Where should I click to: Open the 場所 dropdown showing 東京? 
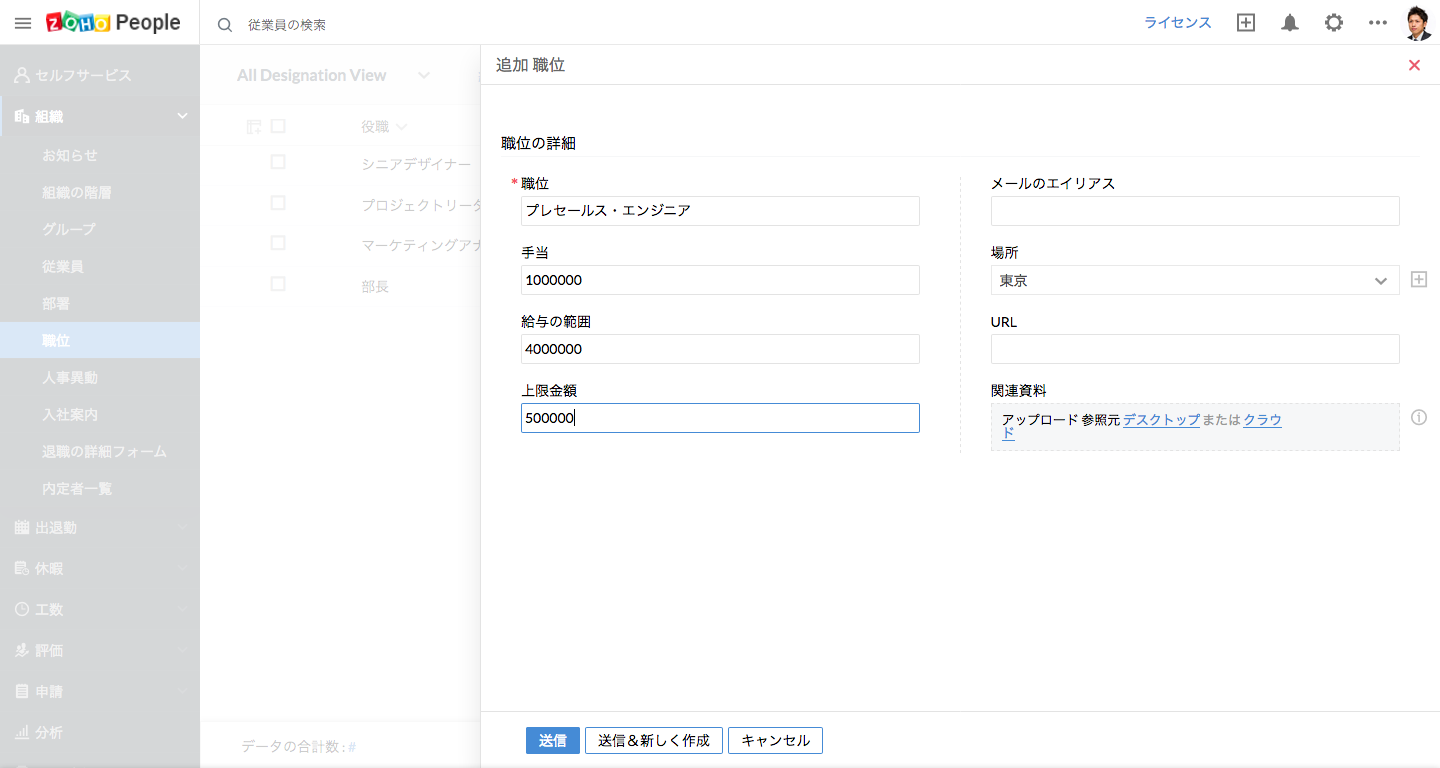click(x=1194, y=280)
